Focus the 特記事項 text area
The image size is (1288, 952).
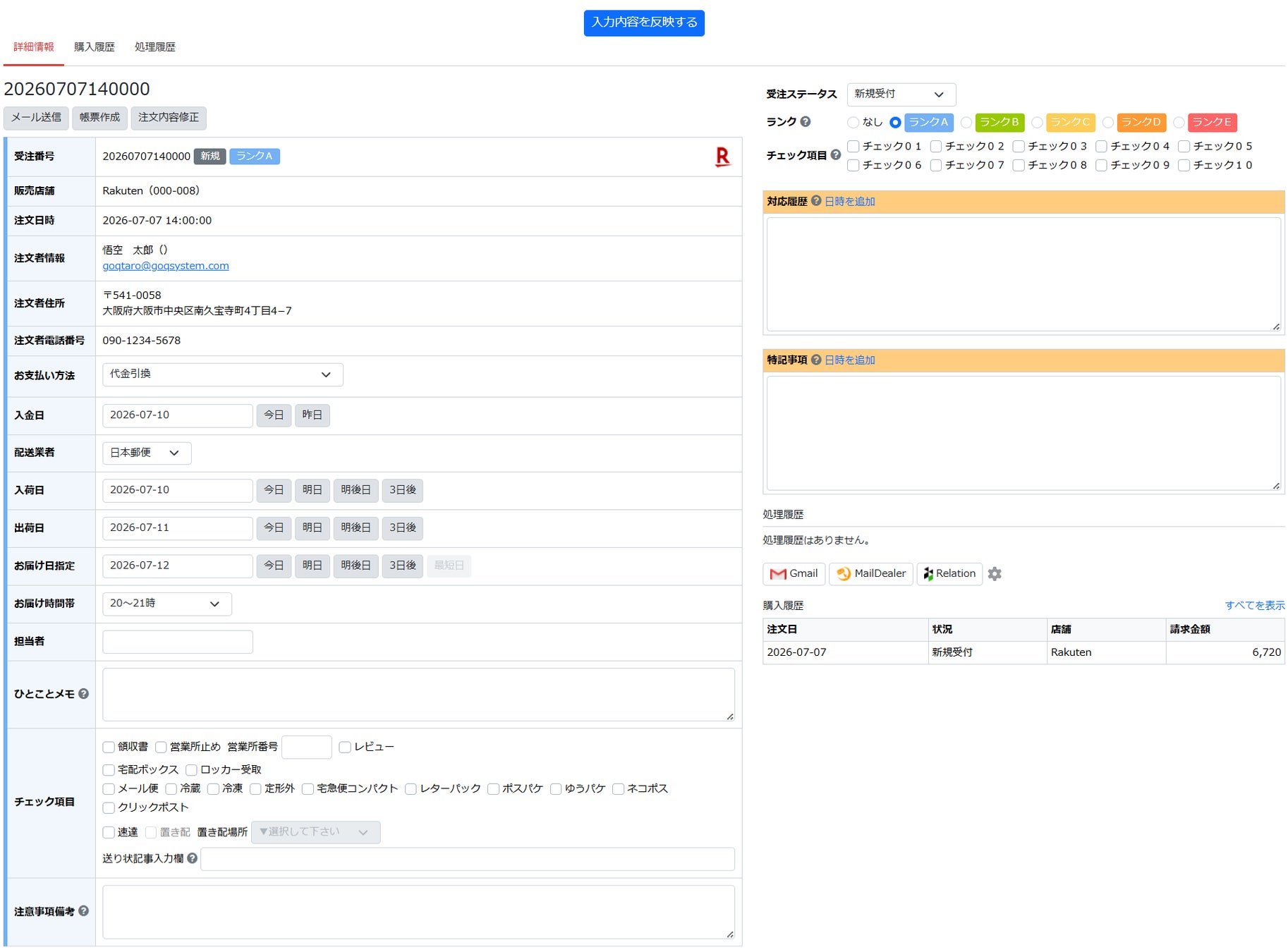(x=1023, y=433)
